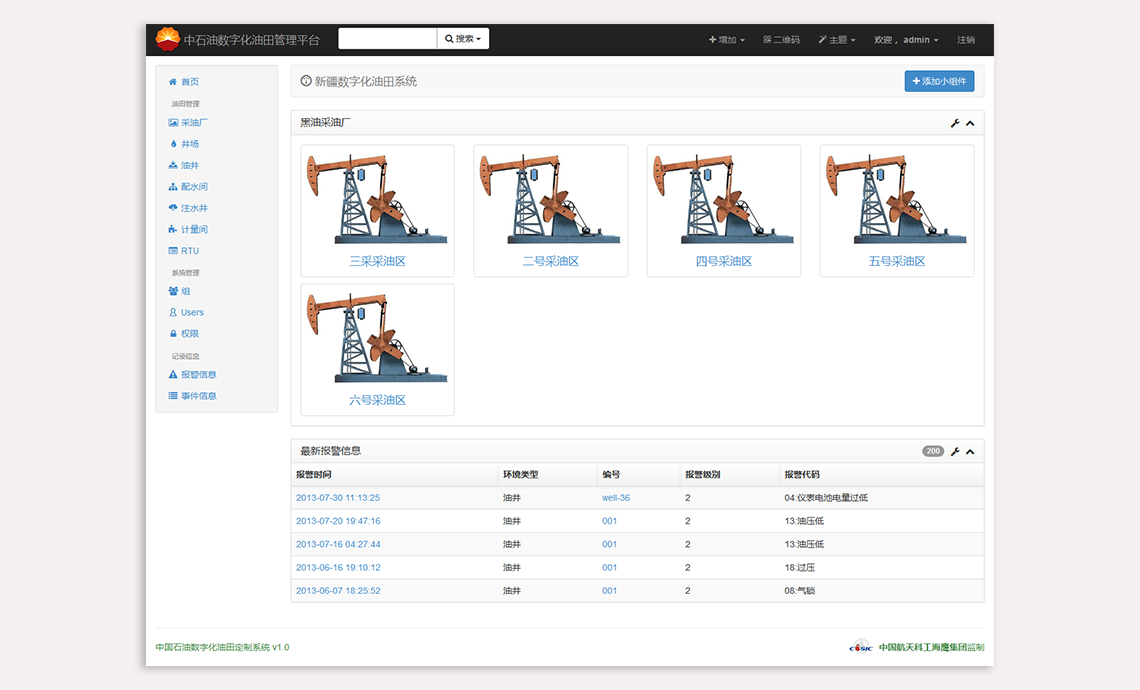Click the list icon beside 事件信息
1140x690 pixels.
pos(173,396)
